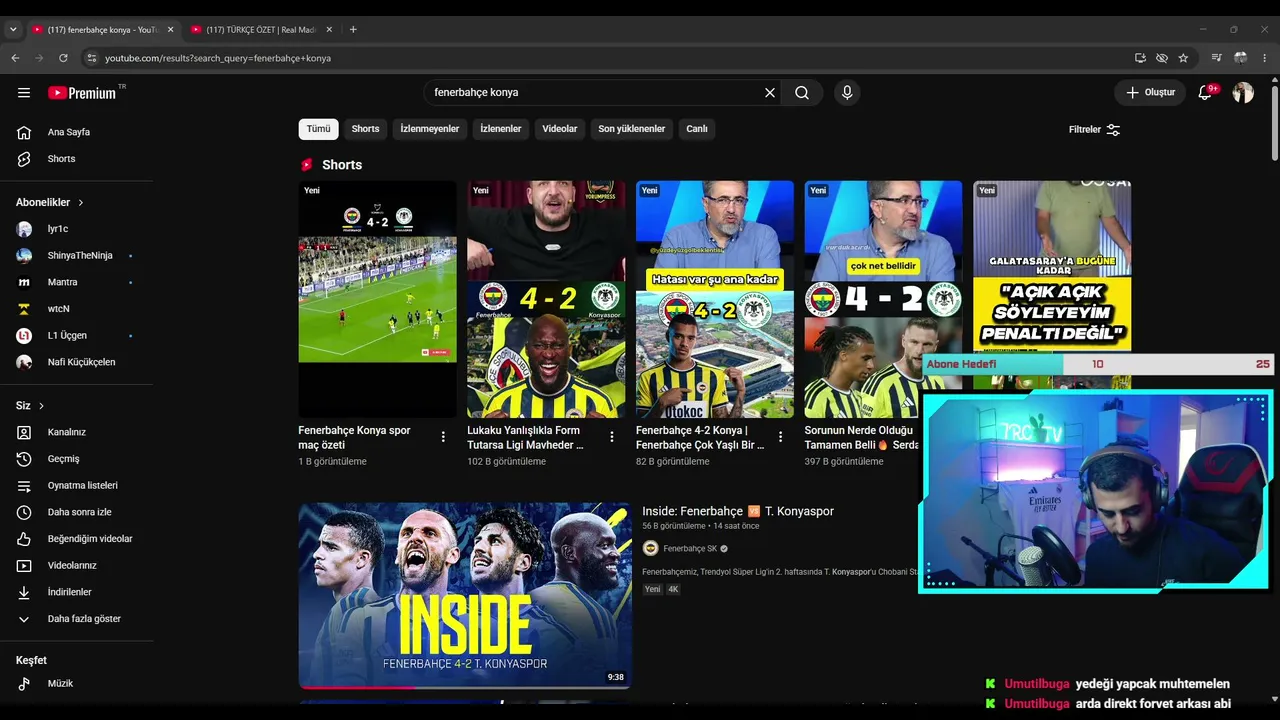Click the install app icon in address bar
Screen dimensions: 1280x720
point(1140,58)
